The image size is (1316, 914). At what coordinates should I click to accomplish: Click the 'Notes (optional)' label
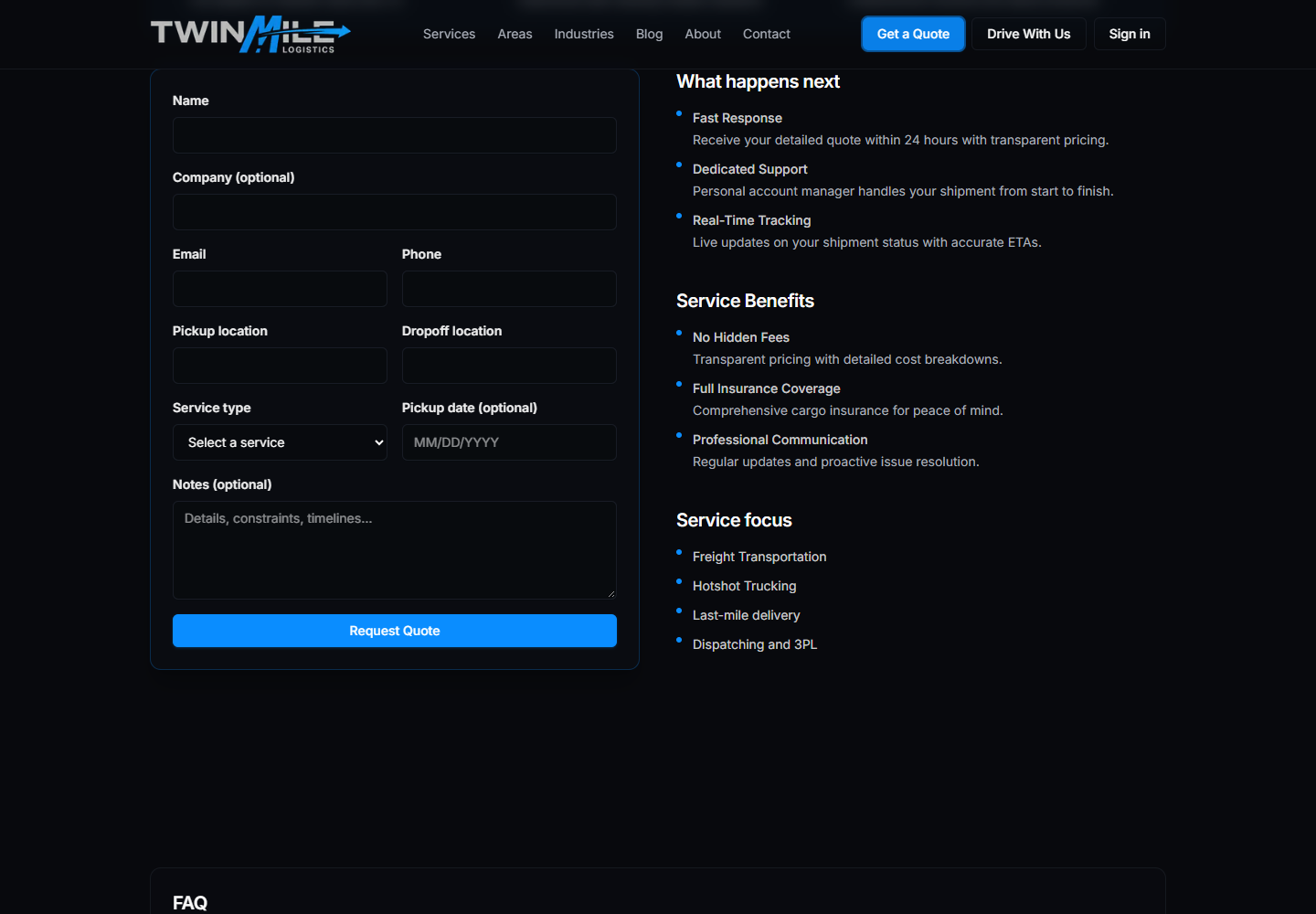pos(222,484)
